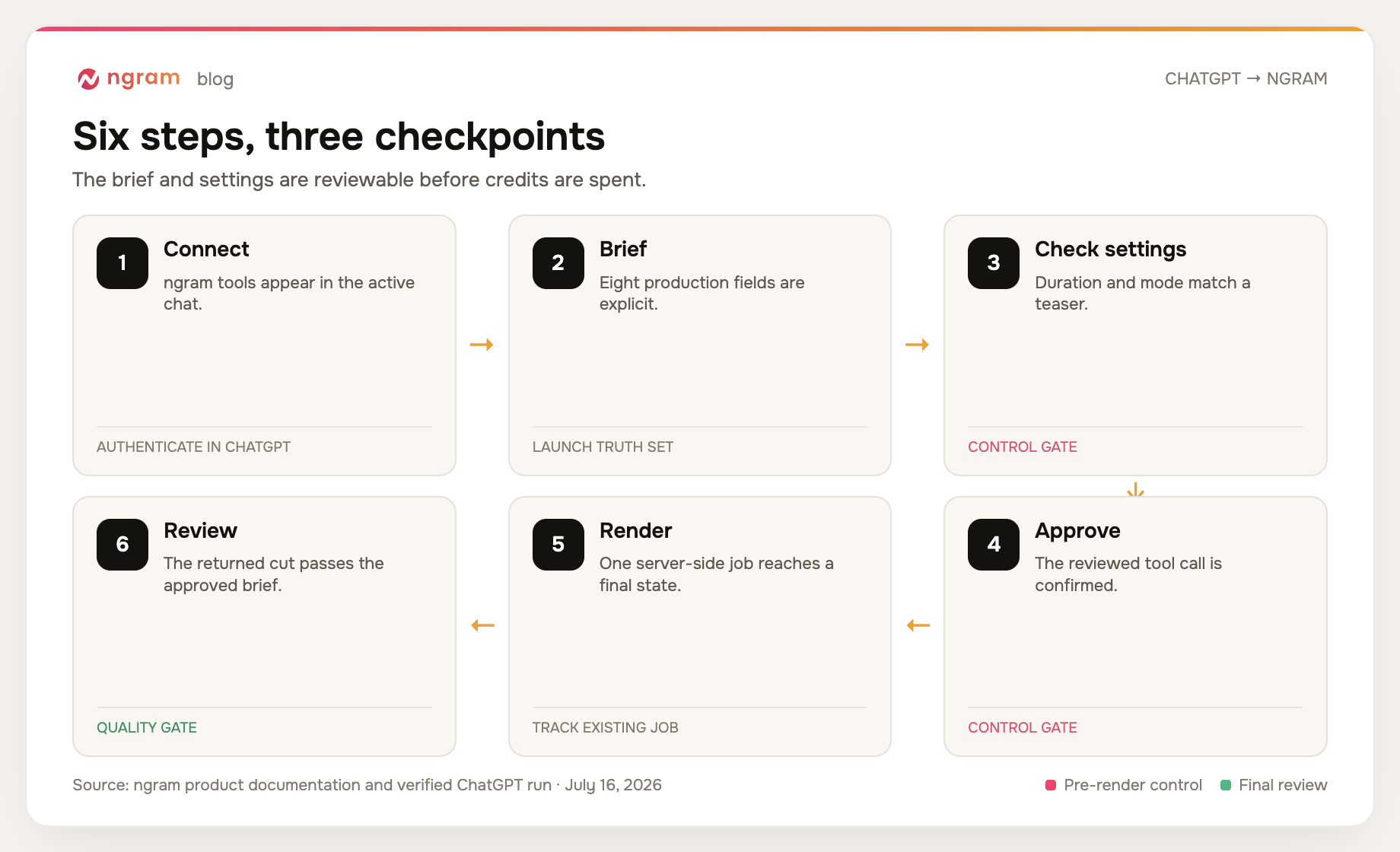Screen dimensions: 1400x852
Task: Click the AUTHENTICATE IN CHATGPT footer label
Action: point(193,447)
